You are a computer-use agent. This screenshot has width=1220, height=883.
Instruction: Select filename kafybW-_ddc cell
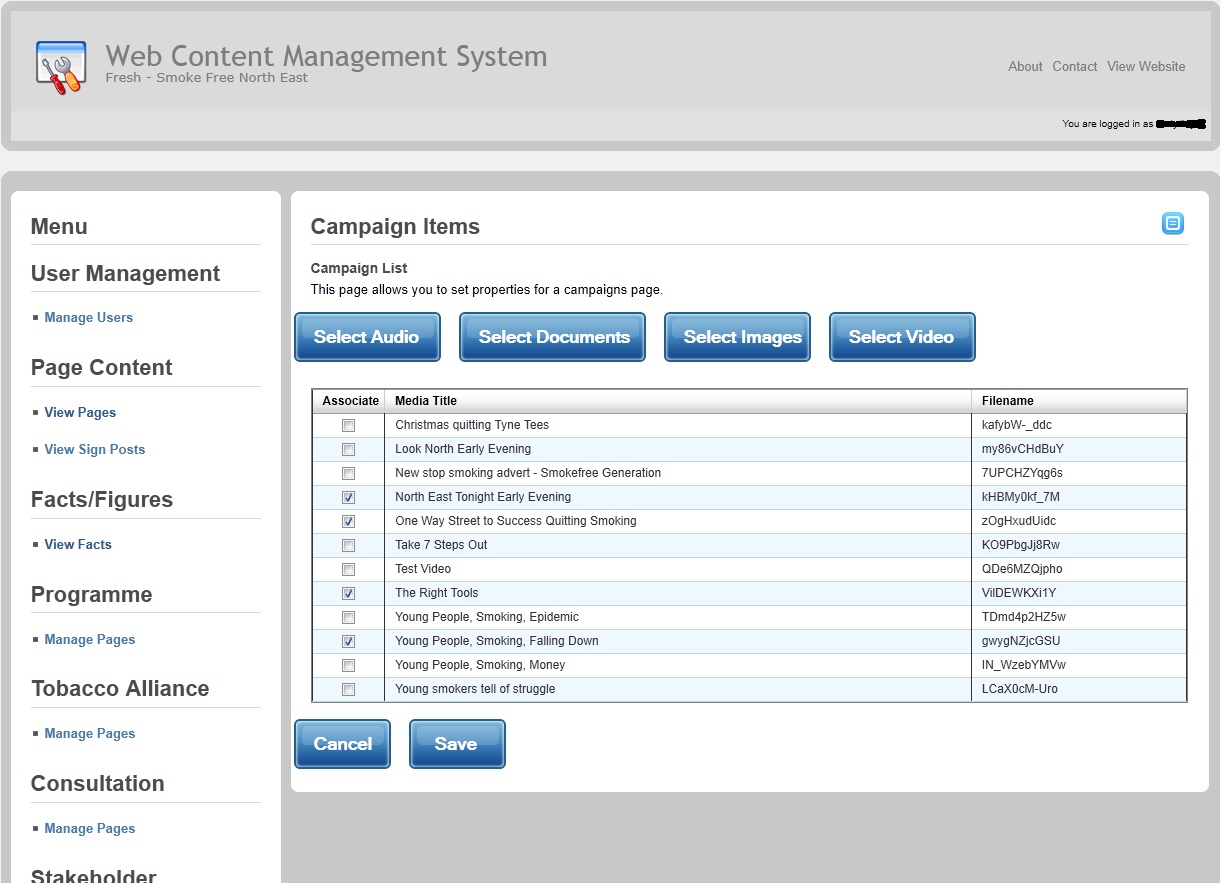(1079, 425)
